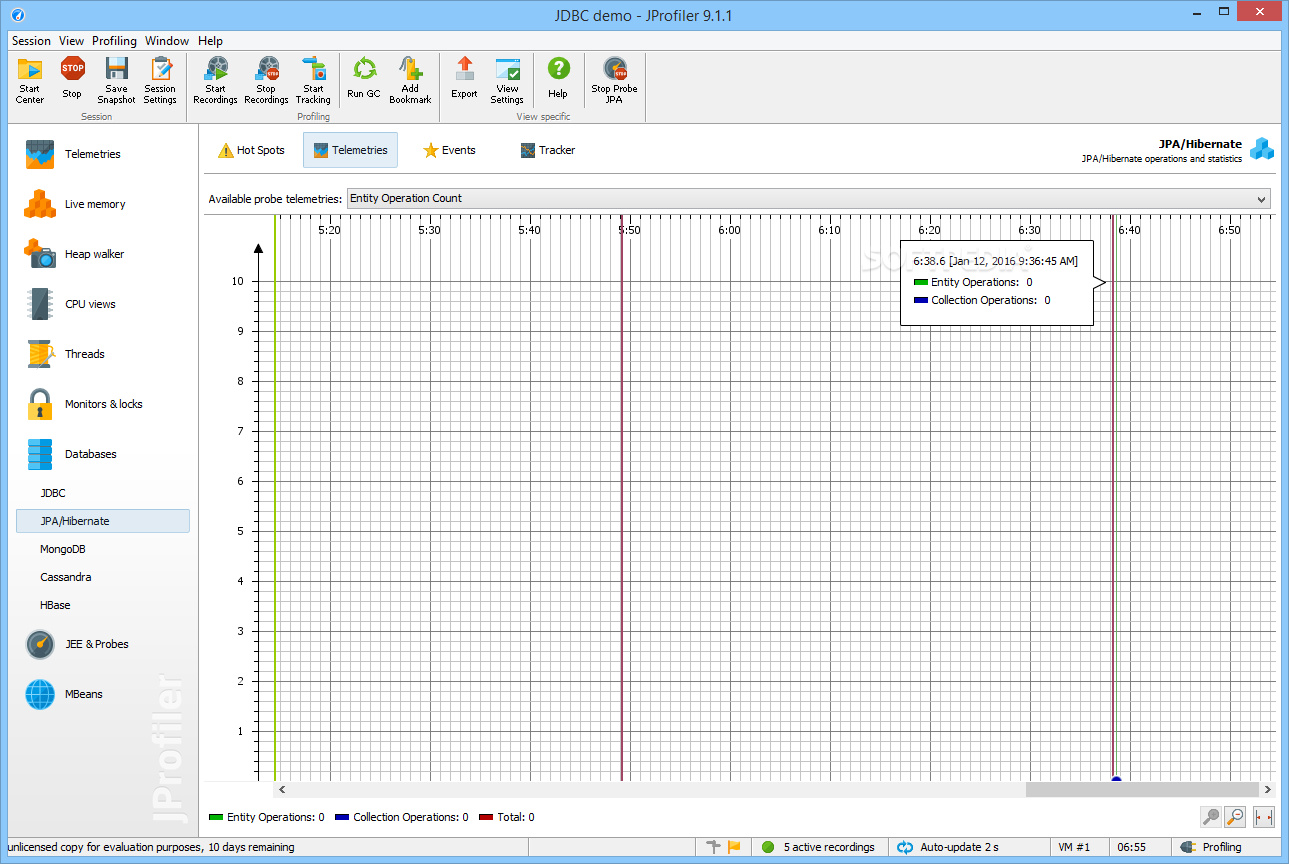Add a bookmark from the toolbar
This screenshot has height=864, width=1289.
410,80
